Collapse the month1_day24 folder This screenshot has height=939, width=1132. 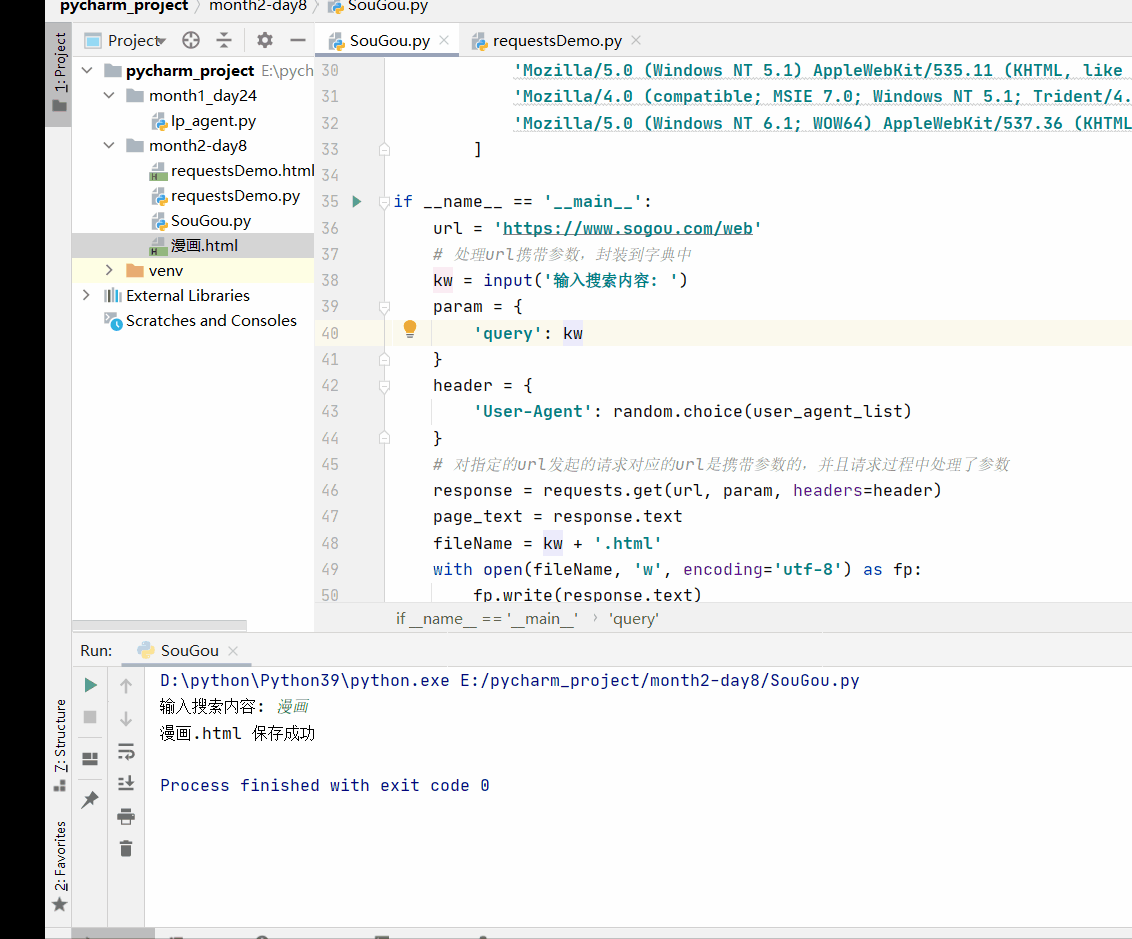(x=109, y=95)
